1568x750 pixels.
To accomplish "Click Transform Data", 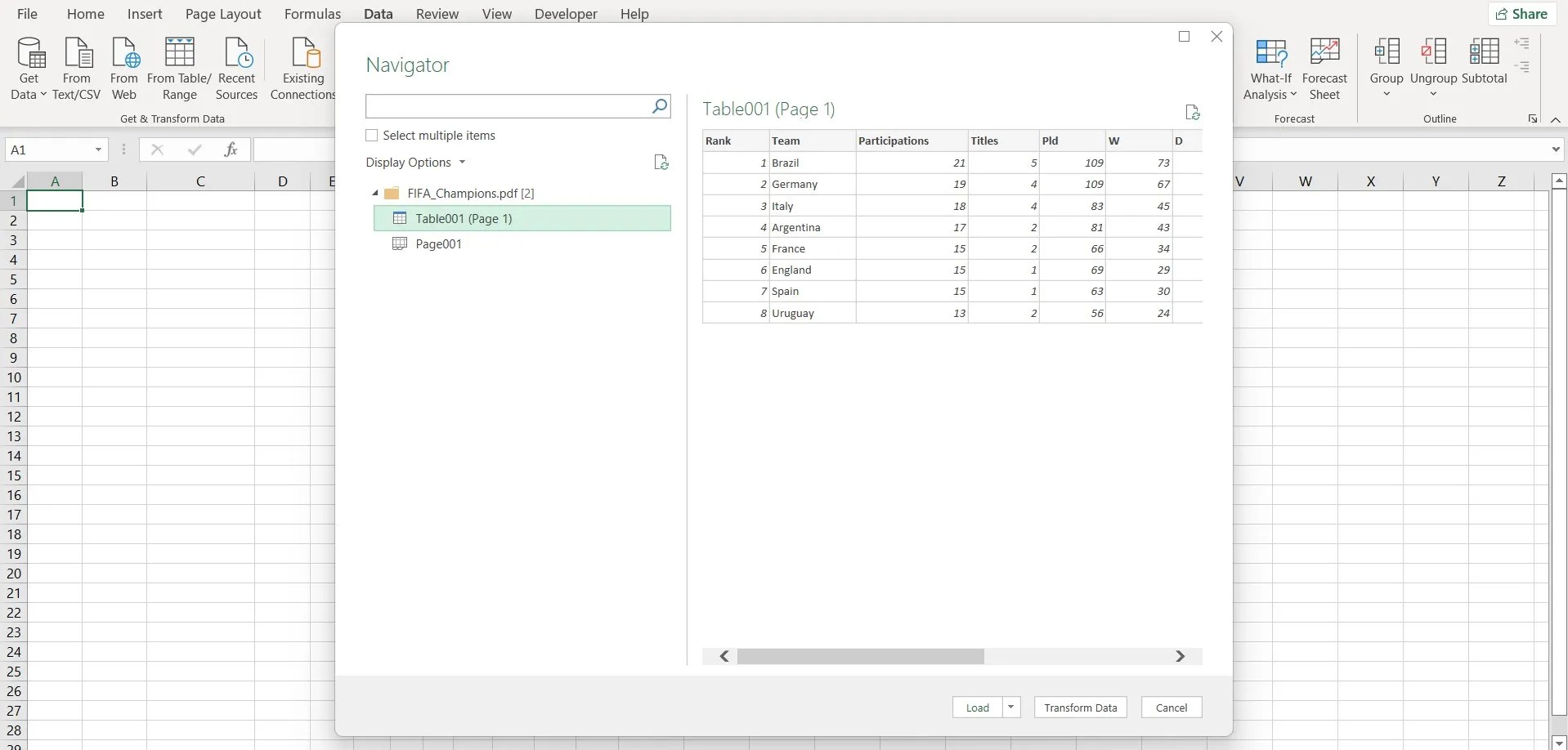I will (x=1081, y=708).
